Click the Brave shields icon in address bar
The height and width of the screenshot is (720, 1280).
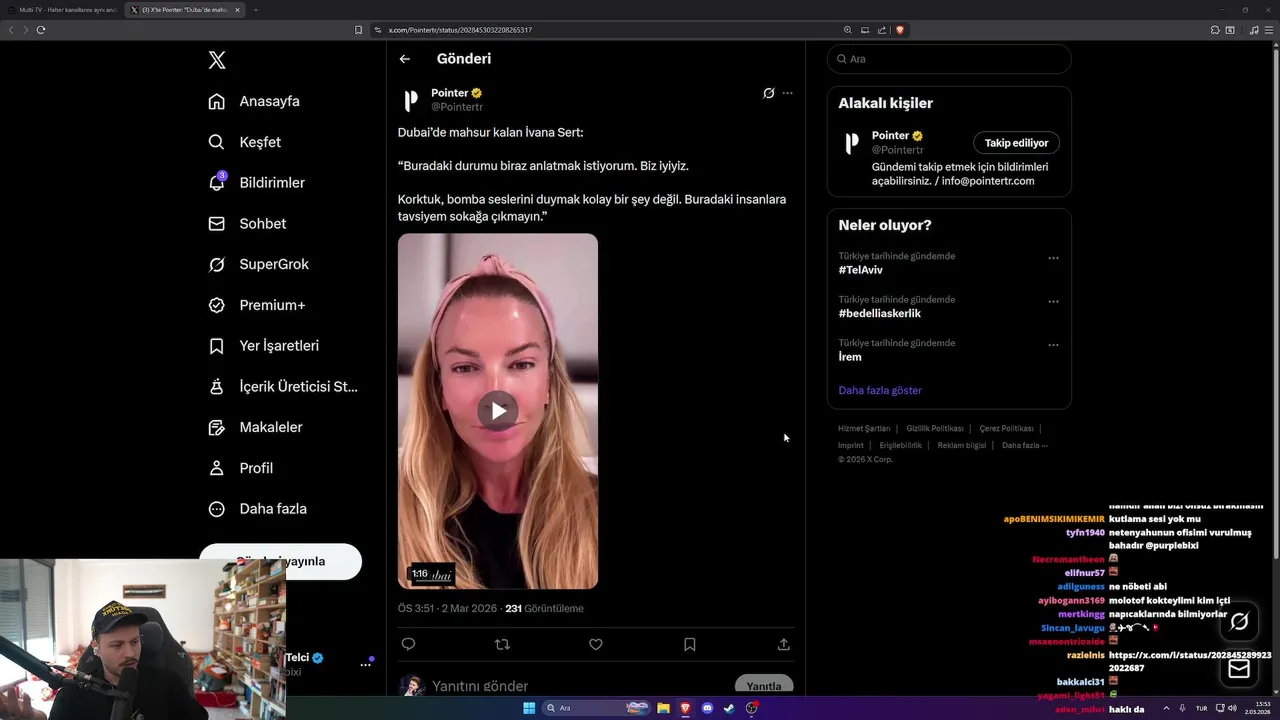[899, 30]
